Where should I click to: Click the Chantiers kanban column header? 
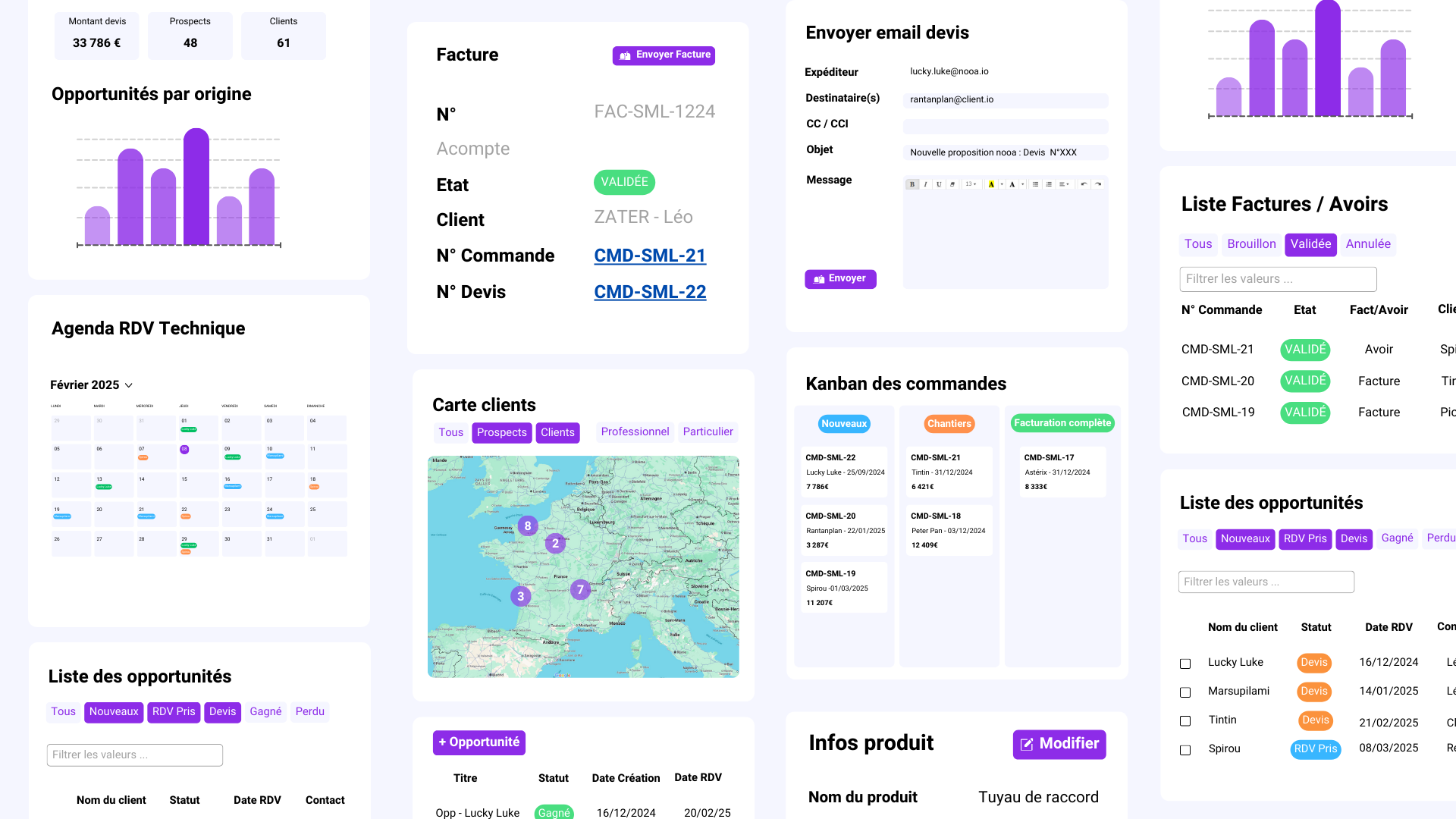[x=949, y=424]
